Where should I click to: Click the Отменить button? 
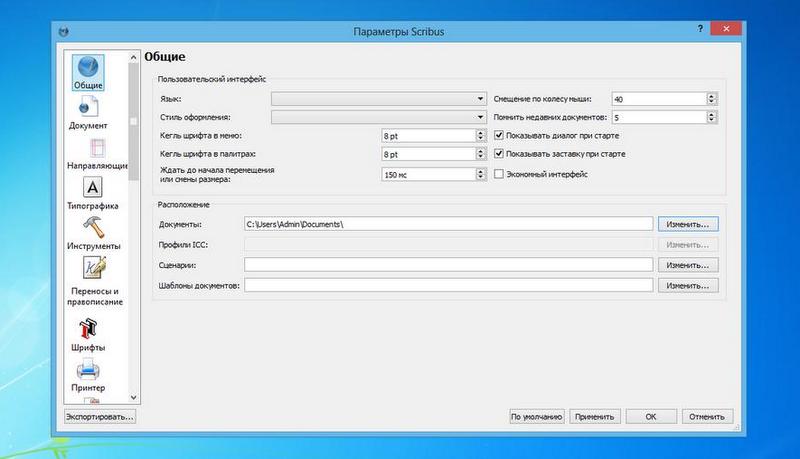707,417
